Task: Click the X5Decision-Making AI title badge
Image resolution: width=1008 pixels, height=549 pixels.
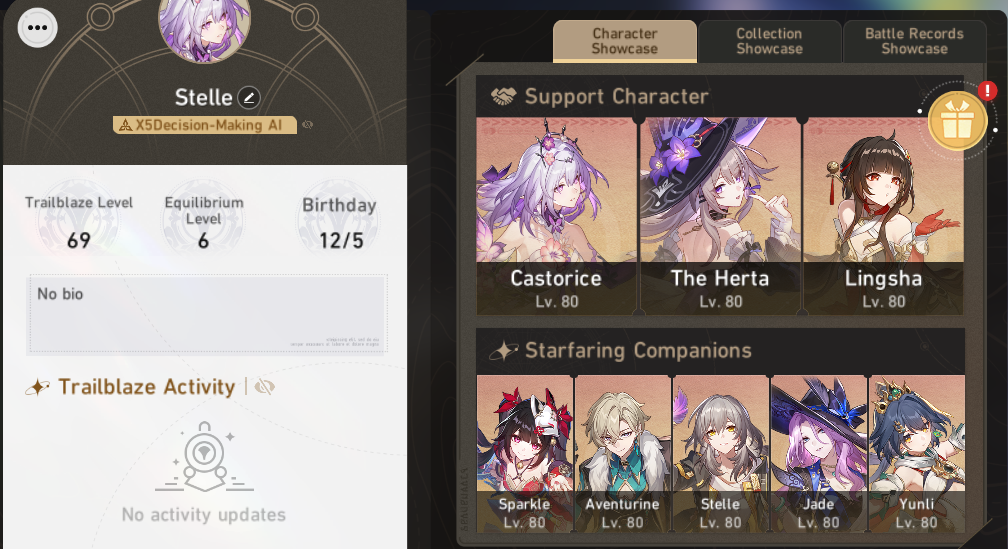Action: click(204, 125)
